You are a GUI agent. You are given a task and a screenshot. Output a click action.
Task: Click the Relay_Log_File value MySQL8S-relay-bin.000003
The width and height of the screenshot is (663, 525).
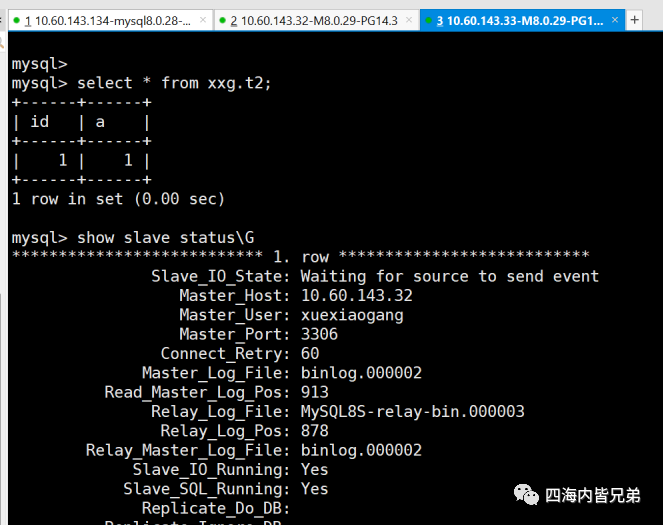pos(413,412)
